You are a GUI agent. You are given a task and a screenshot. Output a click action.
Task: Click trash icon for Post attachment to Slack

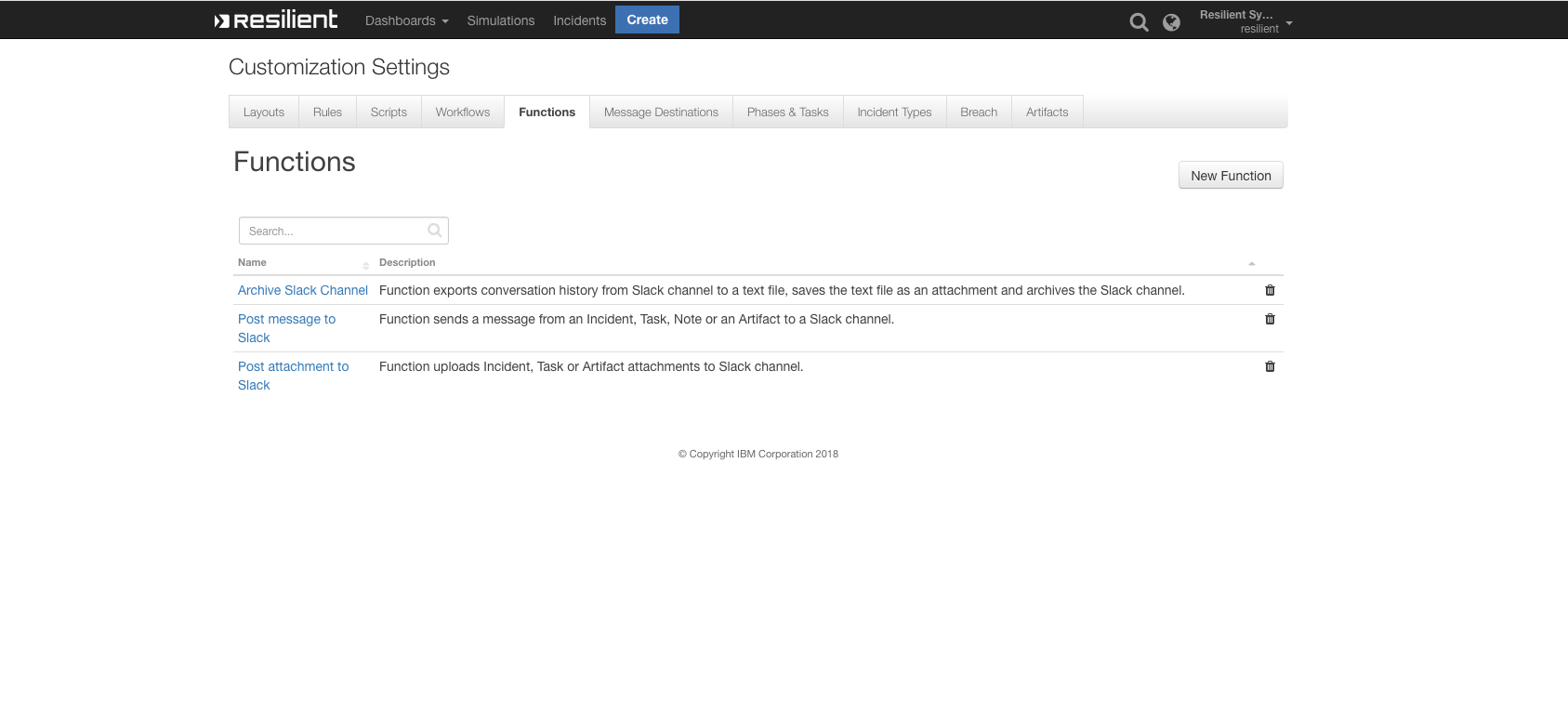[1270, 366]
